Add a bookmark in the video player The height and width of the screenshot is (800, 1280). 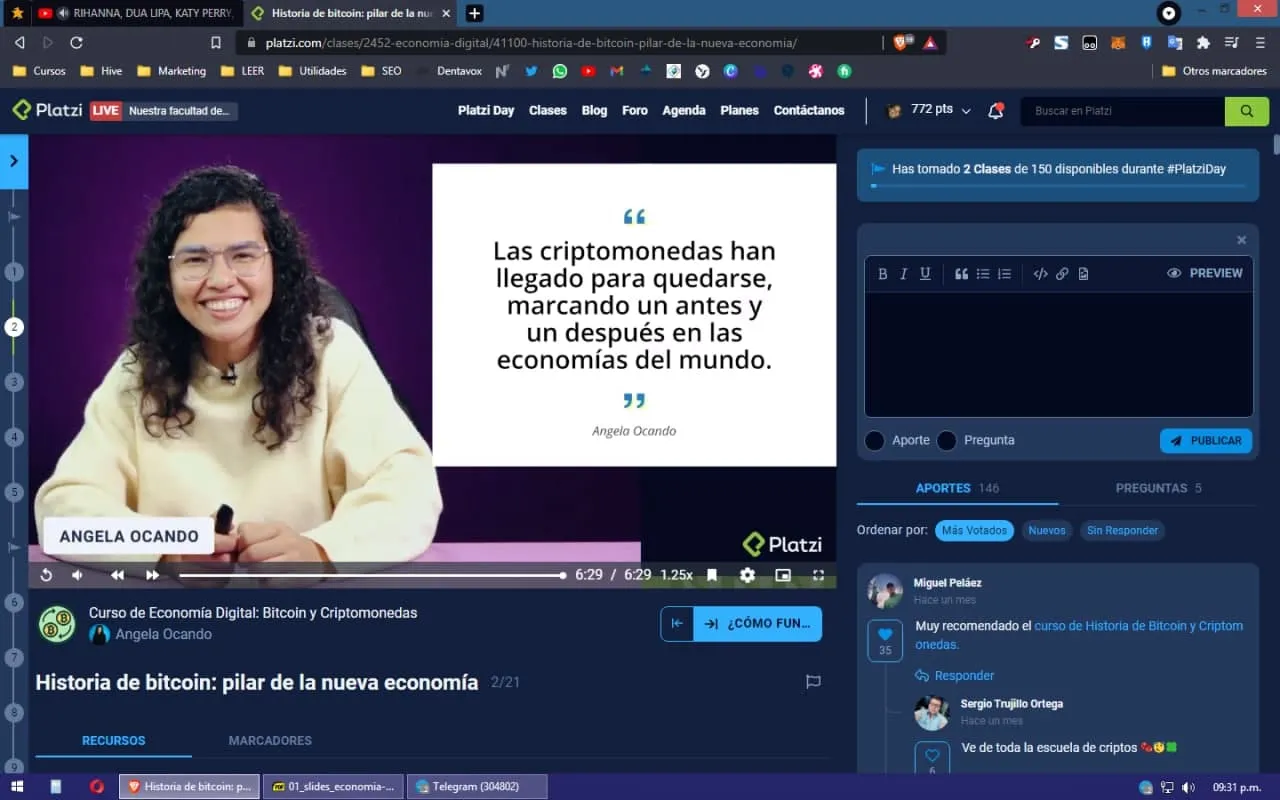[712, 575]
